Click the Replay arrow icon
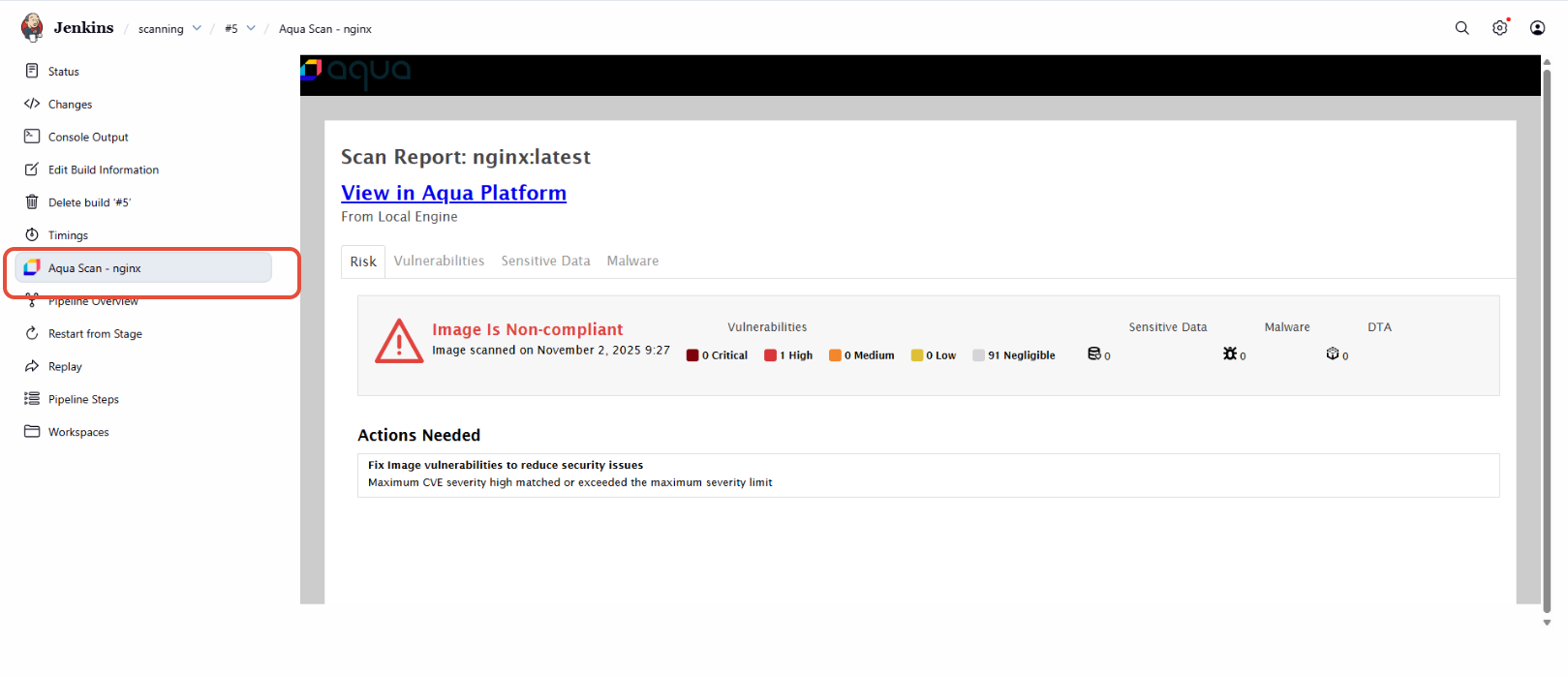Viewport: 1568px width, 677px height. [32, 366]
